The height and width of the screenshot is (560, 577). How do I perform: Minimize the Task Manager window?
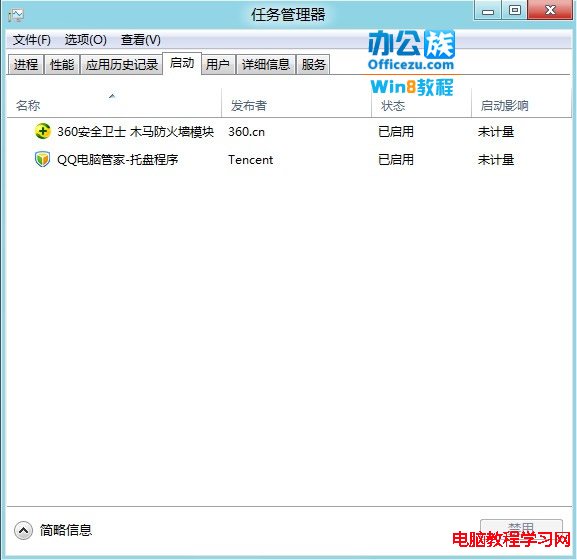click(488, 11)
